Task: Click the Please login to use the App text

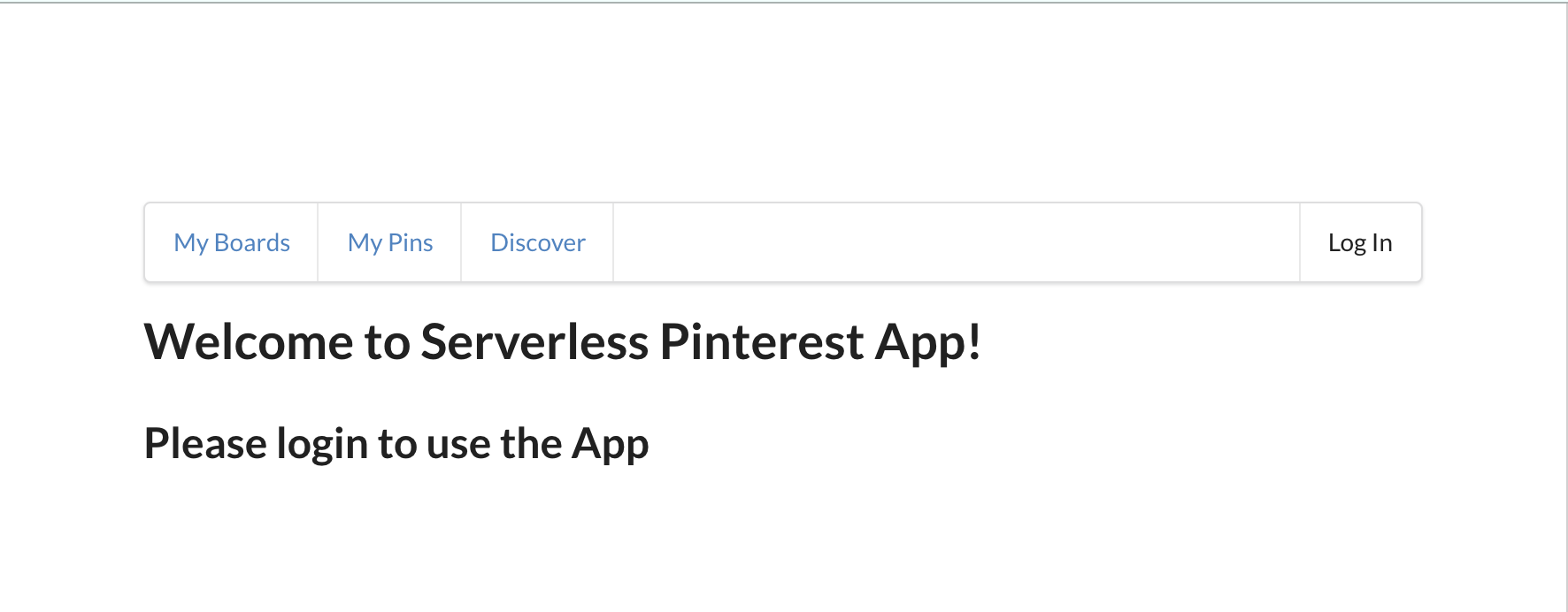Action: coord(396,444)
